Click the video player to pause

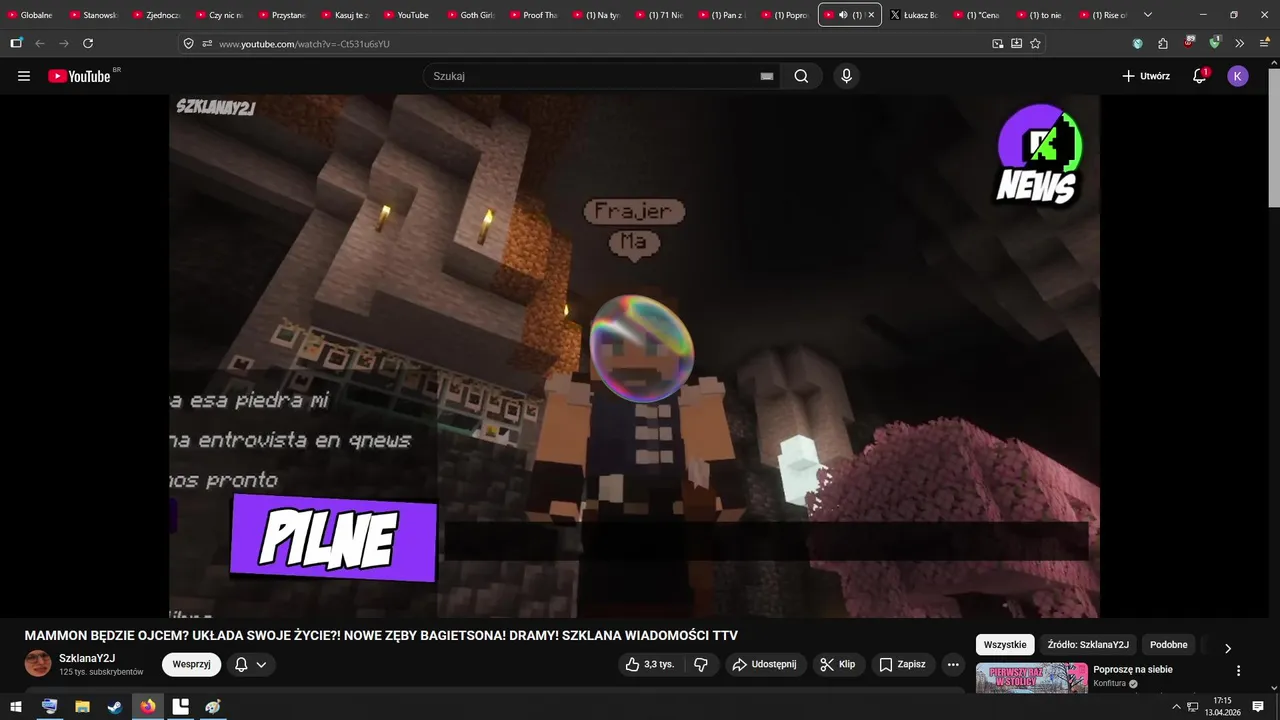tap(634, 356)
